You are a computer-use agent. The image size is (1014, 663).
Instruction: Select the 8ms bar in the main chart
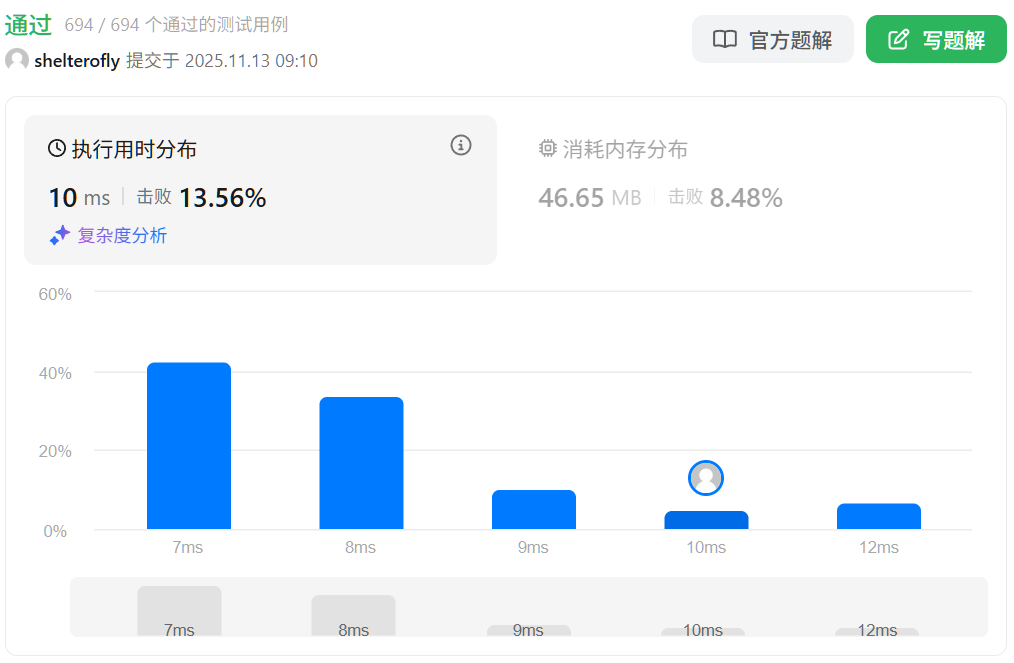coord(361,463)
